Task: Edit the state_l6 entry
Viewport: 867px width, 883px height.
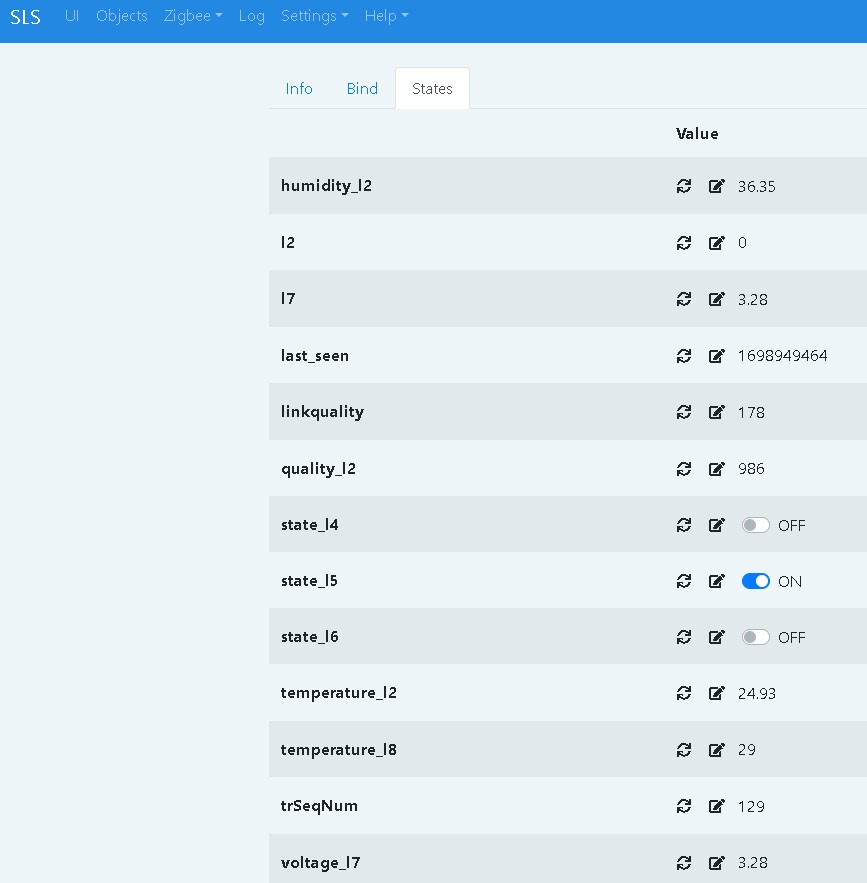Action: coord(716,637)
